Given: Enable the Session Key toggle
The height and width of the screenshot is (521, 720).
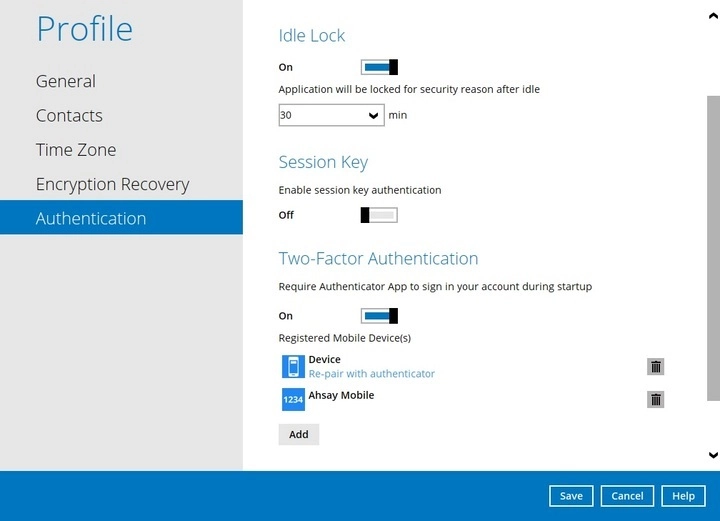Looking at the screenshot, I should pos(379,215).
